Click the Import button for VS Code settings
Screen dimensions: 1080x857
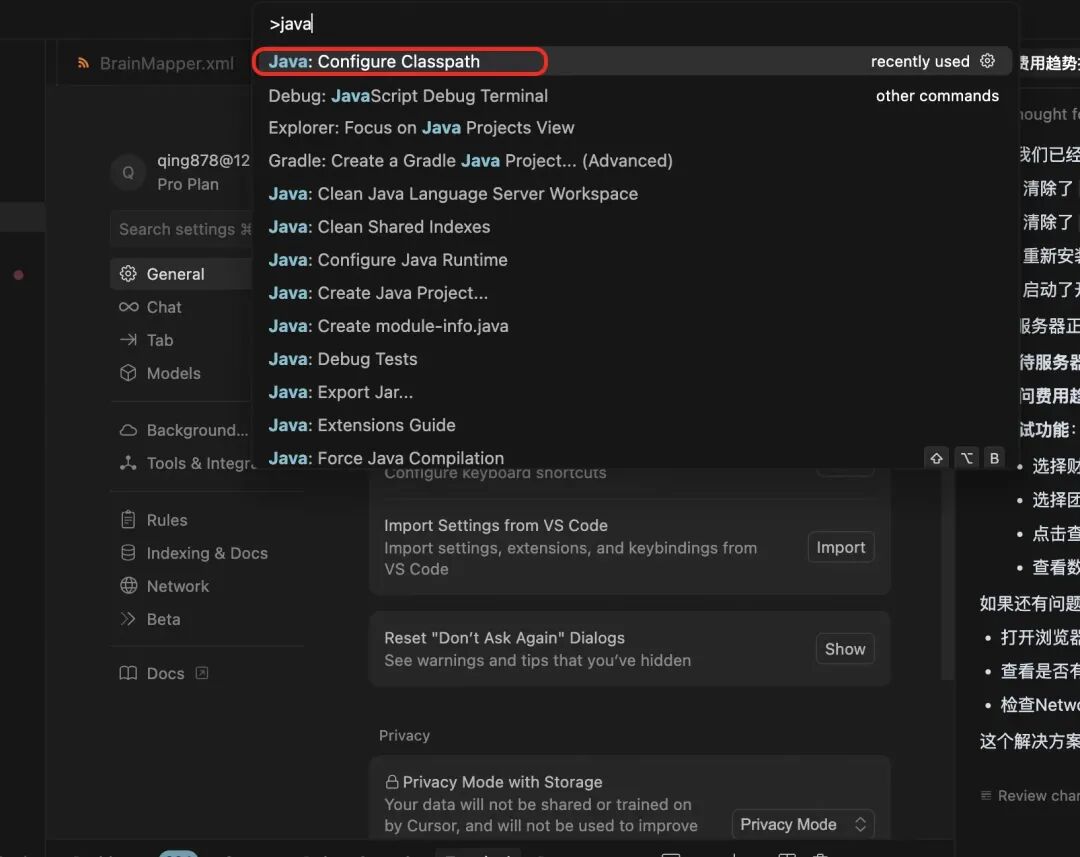(x=840, y=547)
